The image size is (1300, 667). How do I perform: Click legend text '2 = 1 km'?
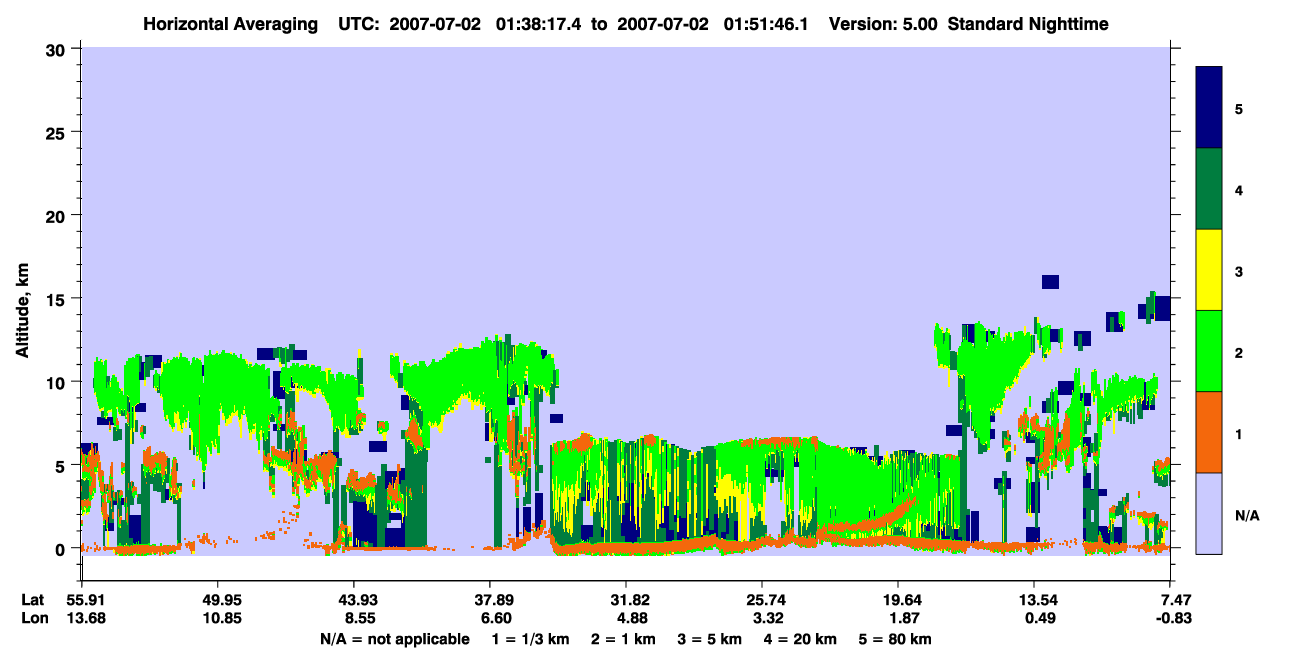pos(625,639)
